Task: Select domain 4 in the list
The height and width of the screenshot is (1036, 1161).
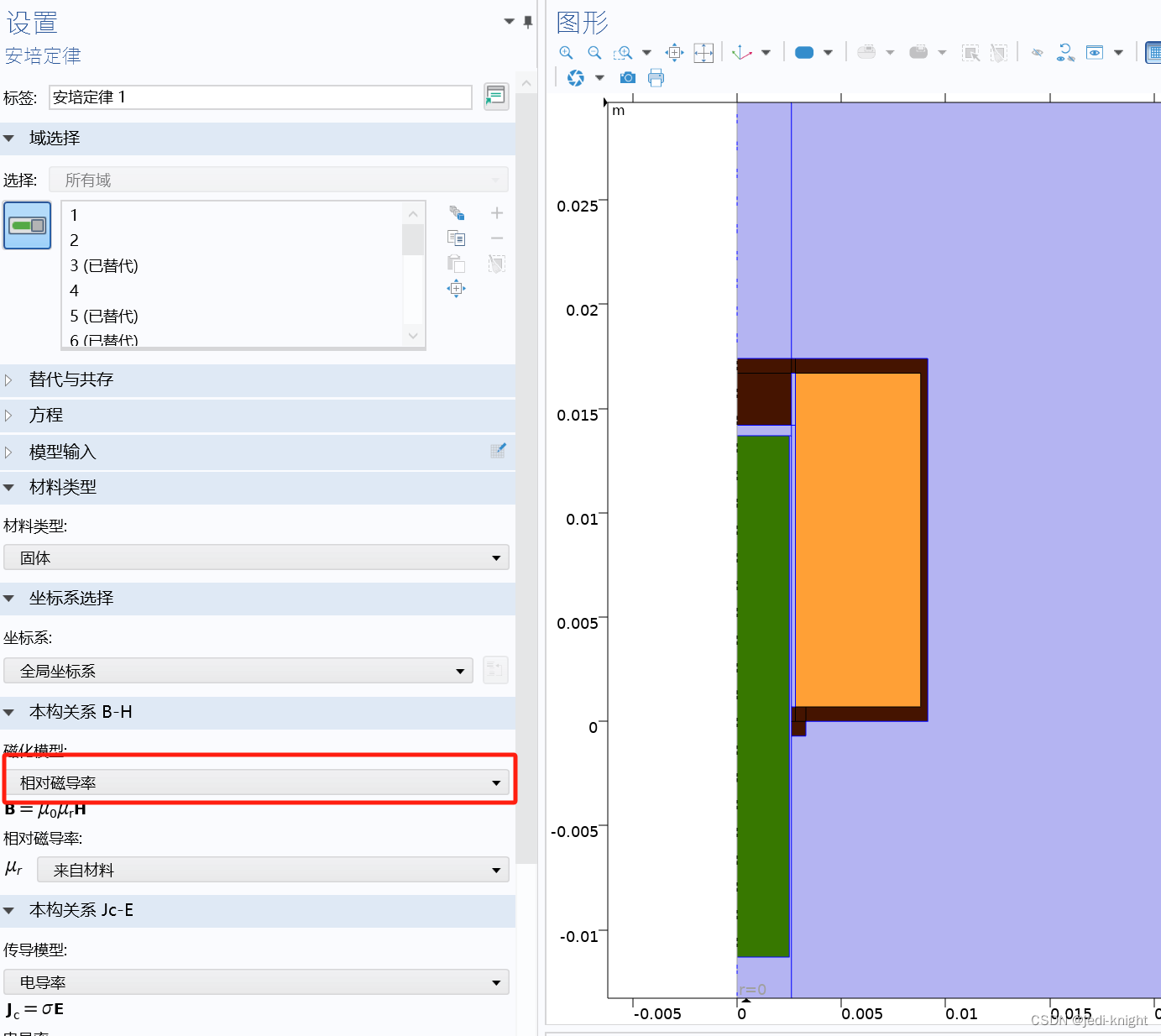Action: click(x=233, y=290)
